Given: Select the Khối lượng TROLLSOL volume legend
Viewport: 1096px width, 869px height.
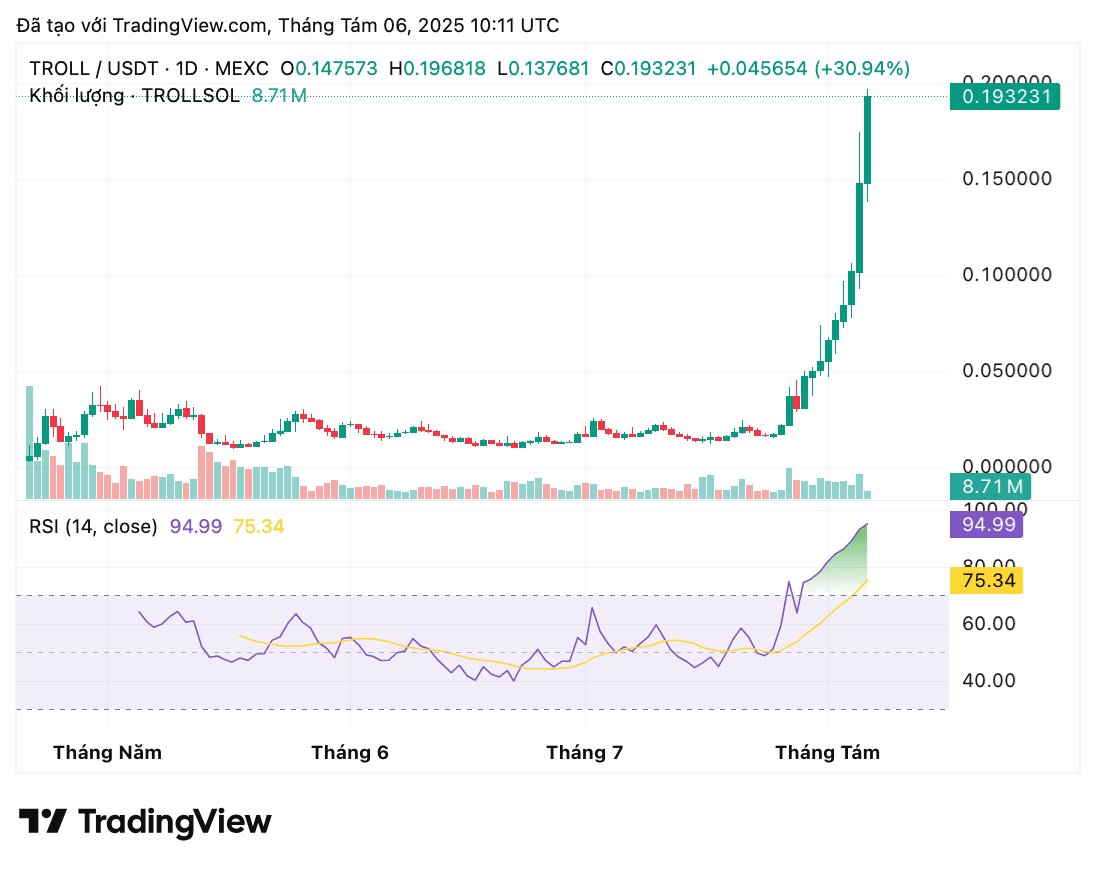Looking at the screenshot, I should 168,95.
